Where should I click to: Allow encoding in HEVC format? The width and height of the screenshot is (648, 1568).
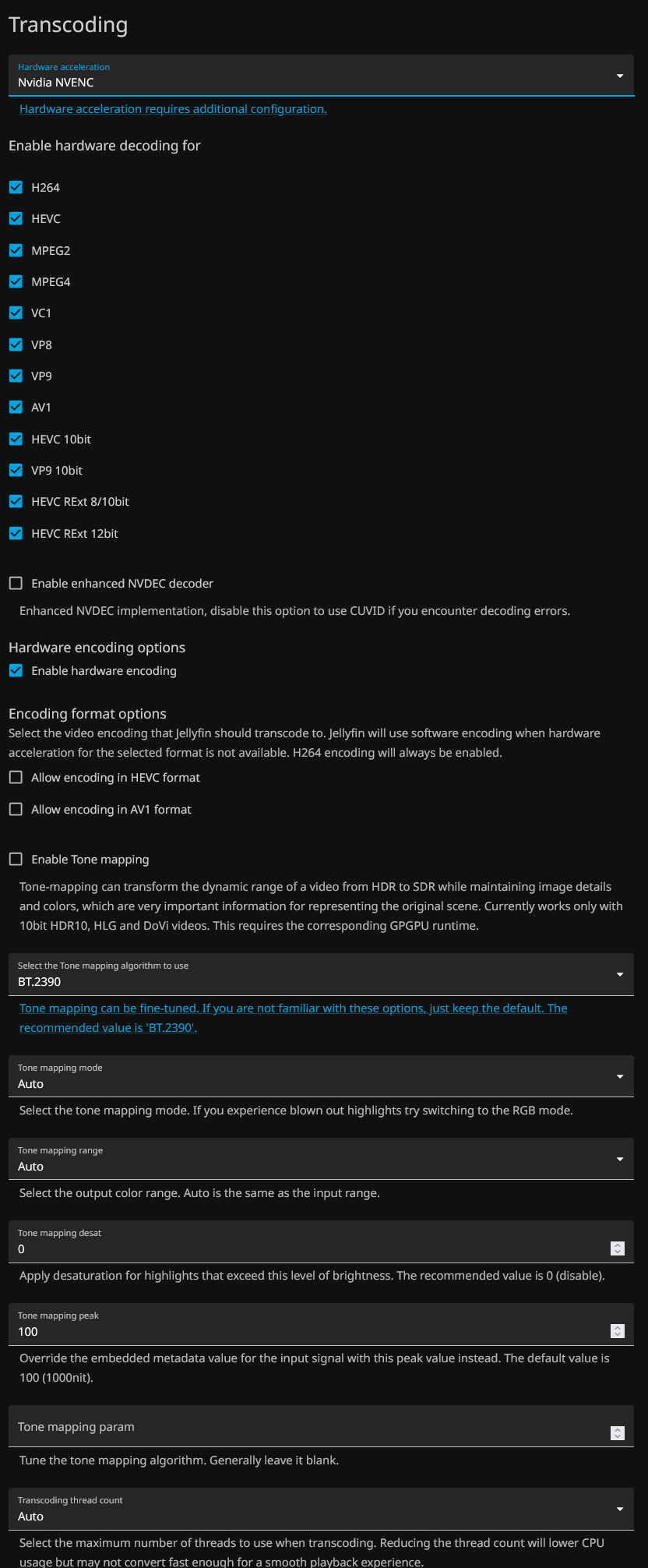(16, 777)
